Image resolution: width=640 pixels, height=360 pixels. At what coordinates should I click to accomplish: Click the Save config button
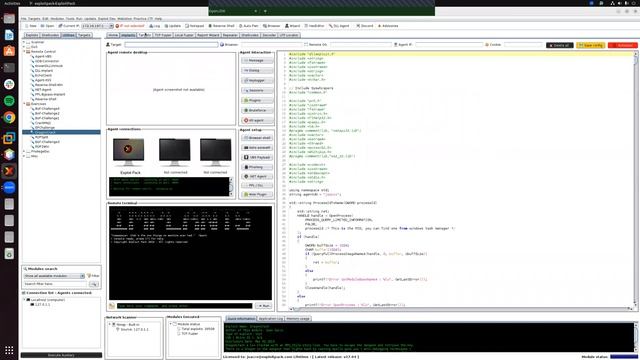point(591,45)
